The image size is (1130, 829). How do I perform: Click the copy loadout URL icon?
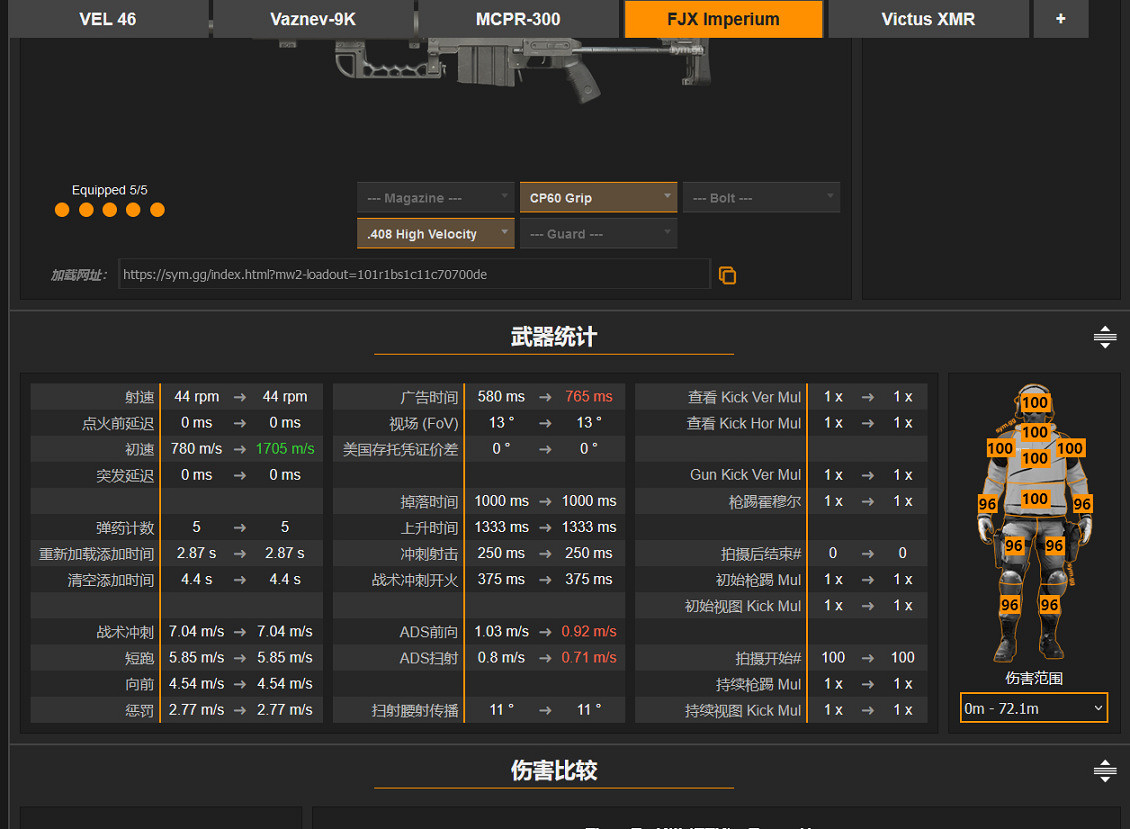pyautogui.click(x=727, y=275)
